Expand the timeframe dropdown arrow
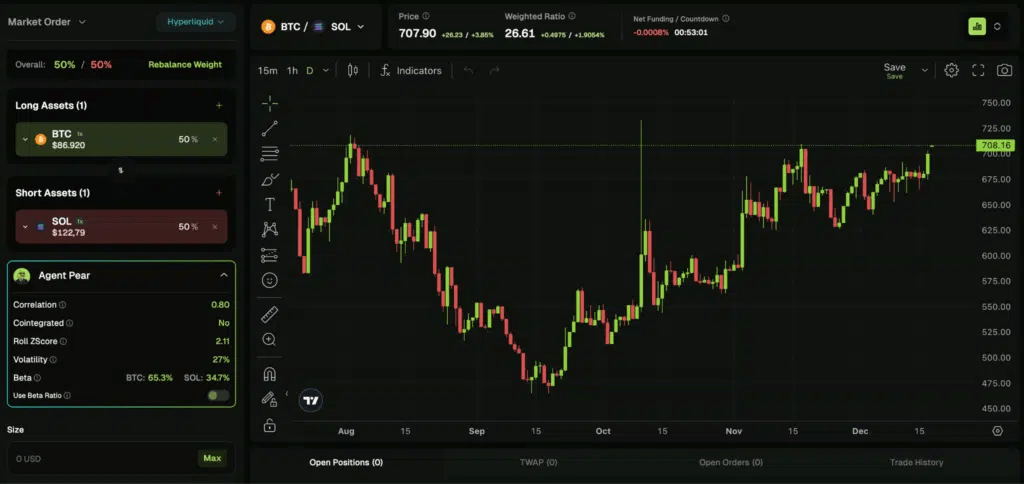This screenshot has width=1024, height=484. pos(325,71)
